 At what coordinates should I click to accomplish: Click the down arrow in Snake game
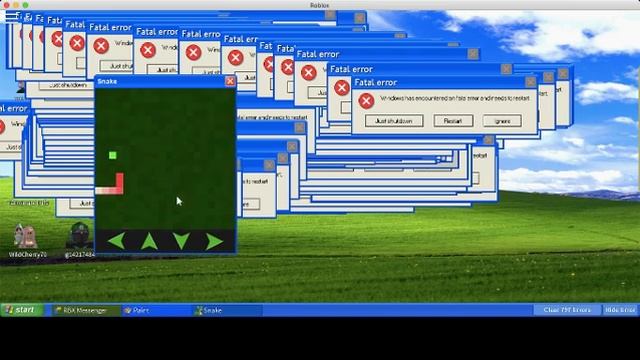tap(181, 241)
